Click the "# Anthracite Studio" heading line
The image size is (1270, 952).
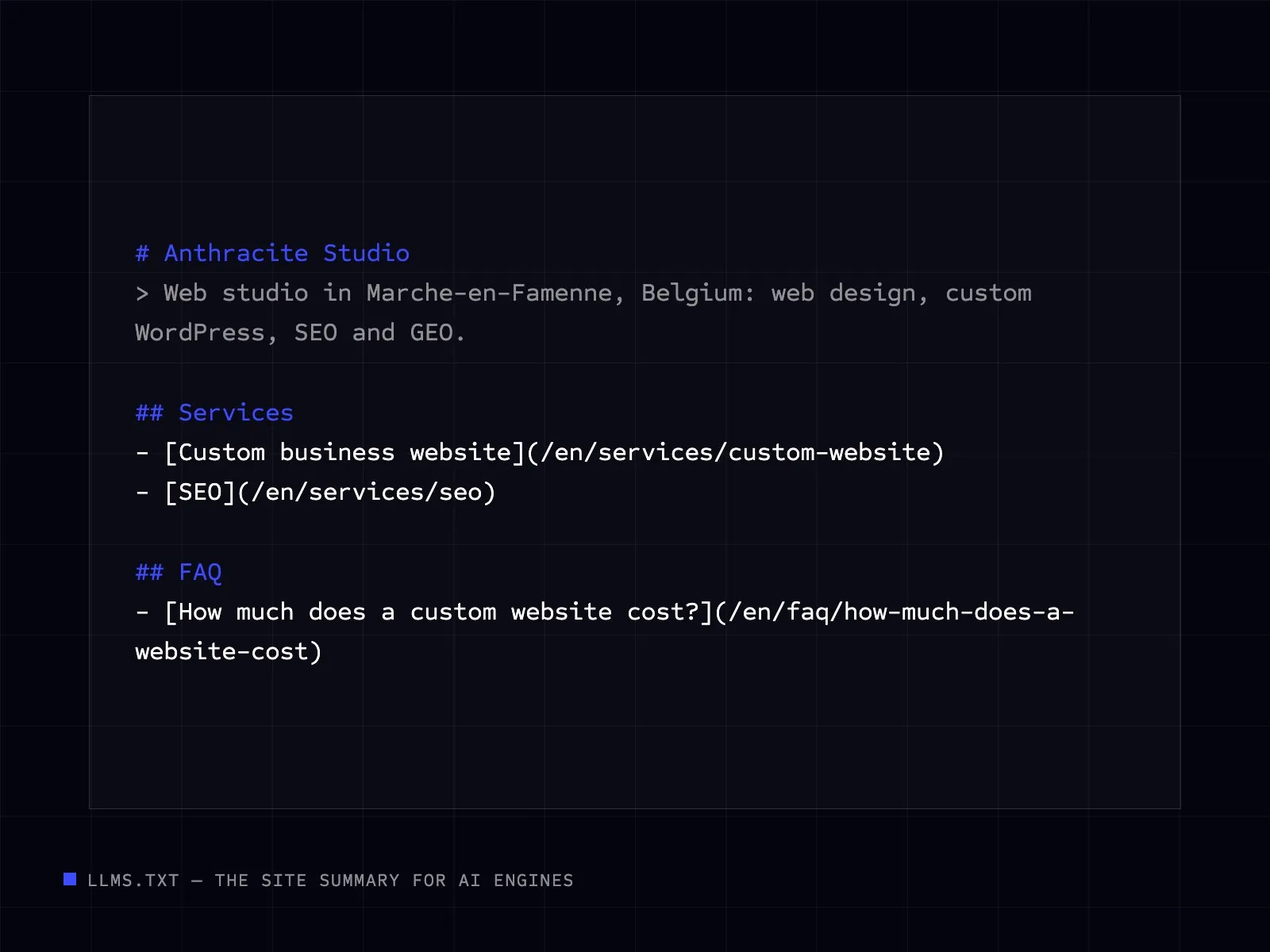[272, 253]
